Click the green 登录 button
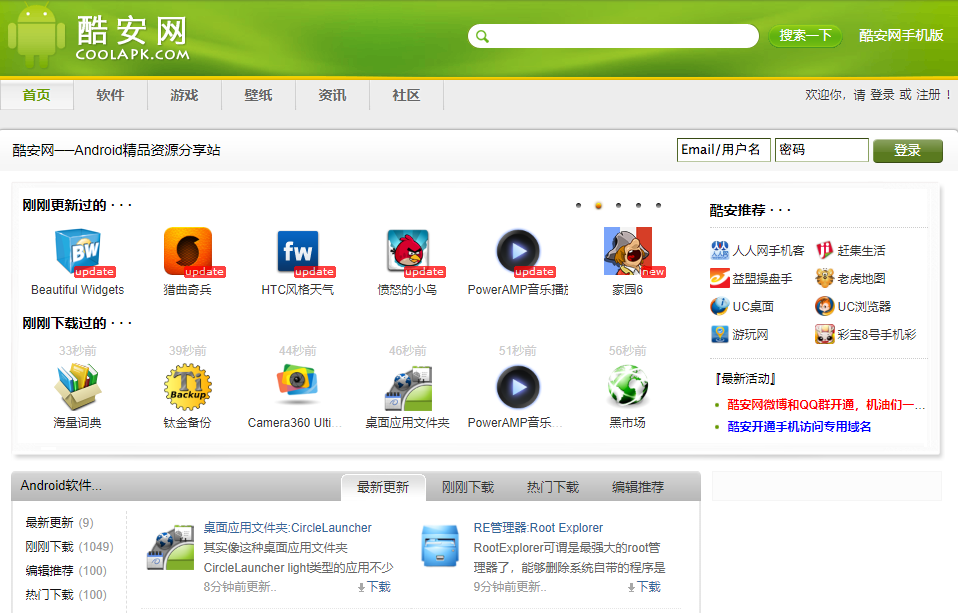This screenshot has width=958, height=613. coord(907,150)
